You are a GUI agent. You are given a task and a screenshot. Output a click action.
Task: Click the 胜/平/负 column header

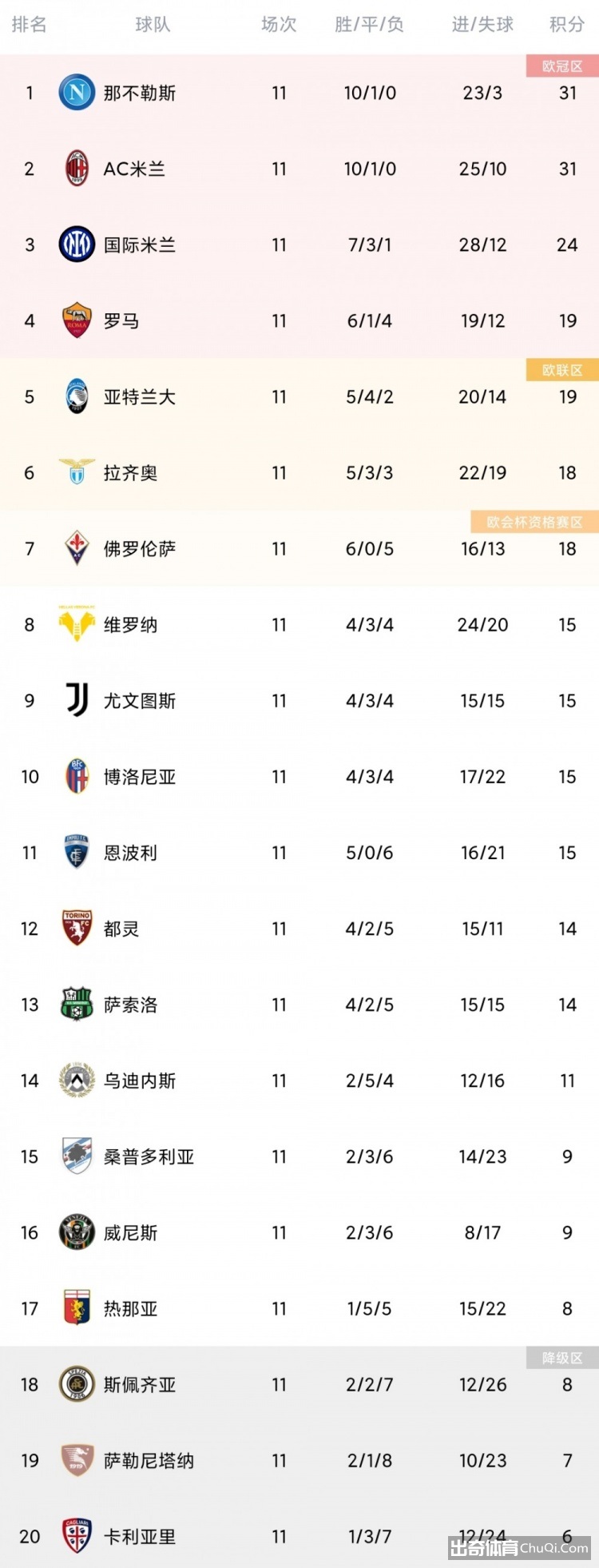pos(369,25)
